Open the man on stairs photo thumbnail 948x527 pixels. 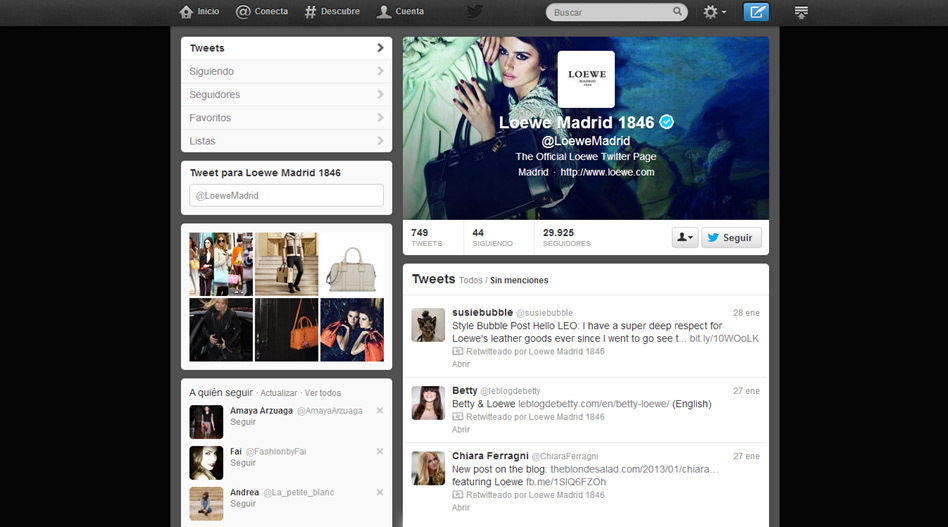(x=287, y=264)
